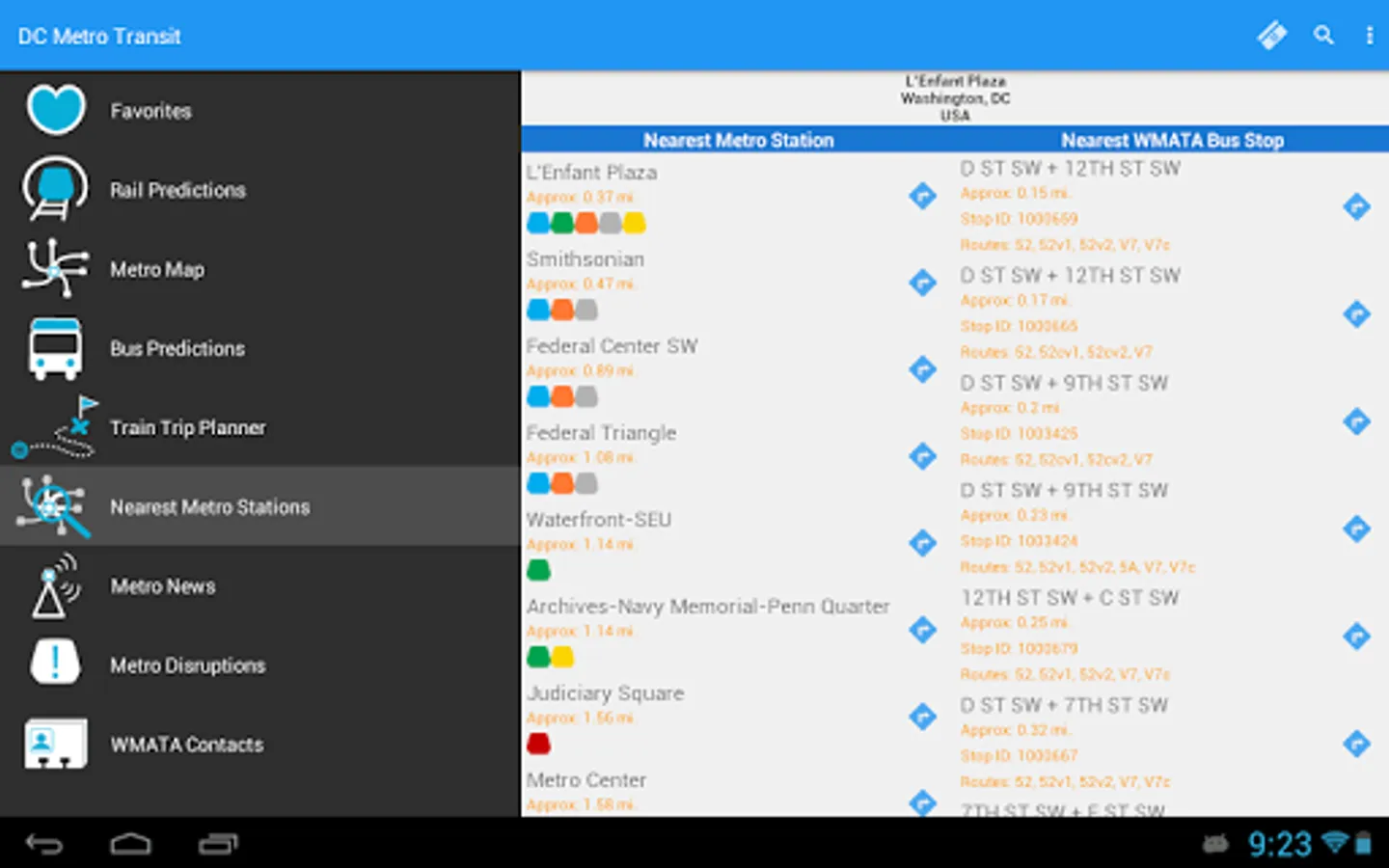The width and height of the screenshot is (1389, 868).
Task: Tap the ticket icon in the top bar
Action: click(1272, 36)
